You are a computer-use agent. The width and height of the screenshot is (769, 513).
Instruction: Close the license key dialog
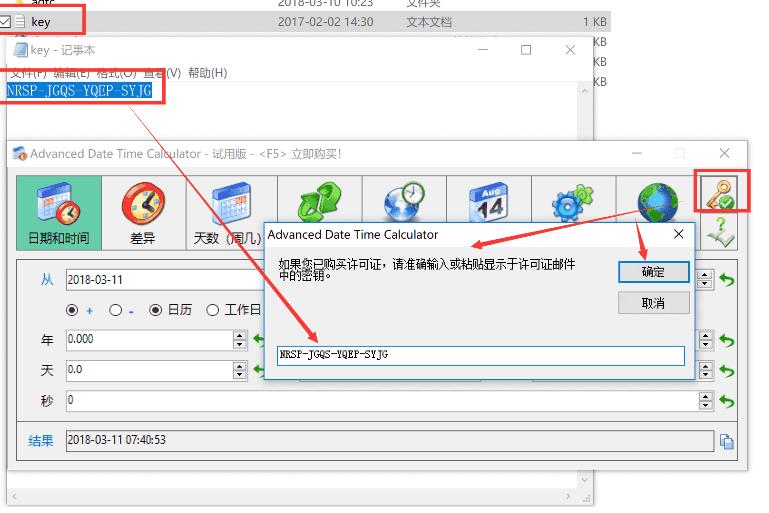[679, 234]
